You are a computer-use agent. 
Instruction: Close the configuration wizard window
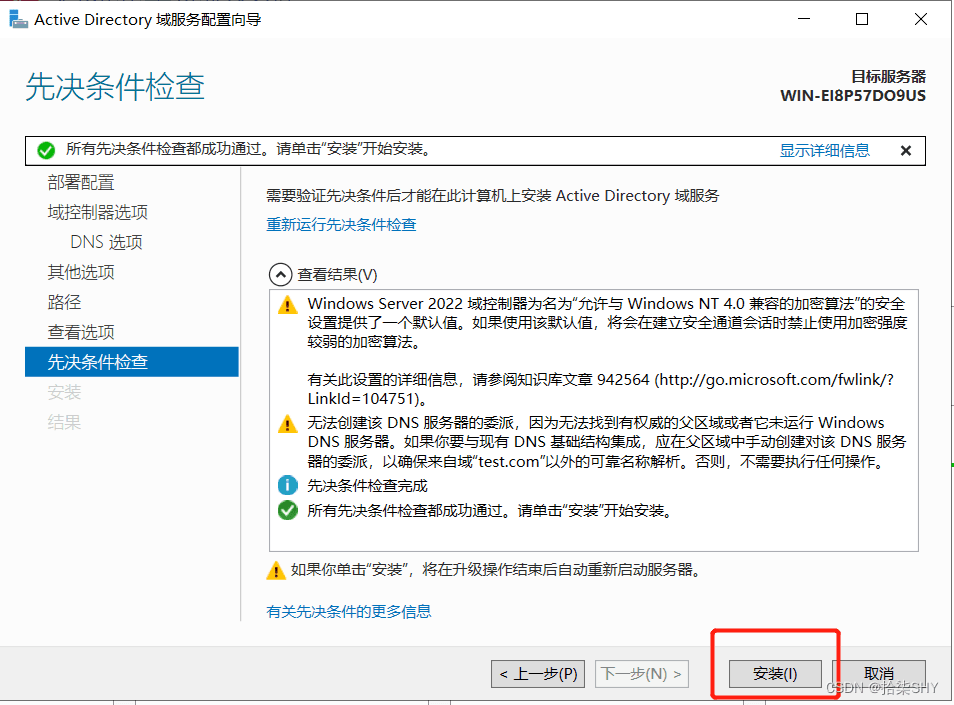pos(921,19)
